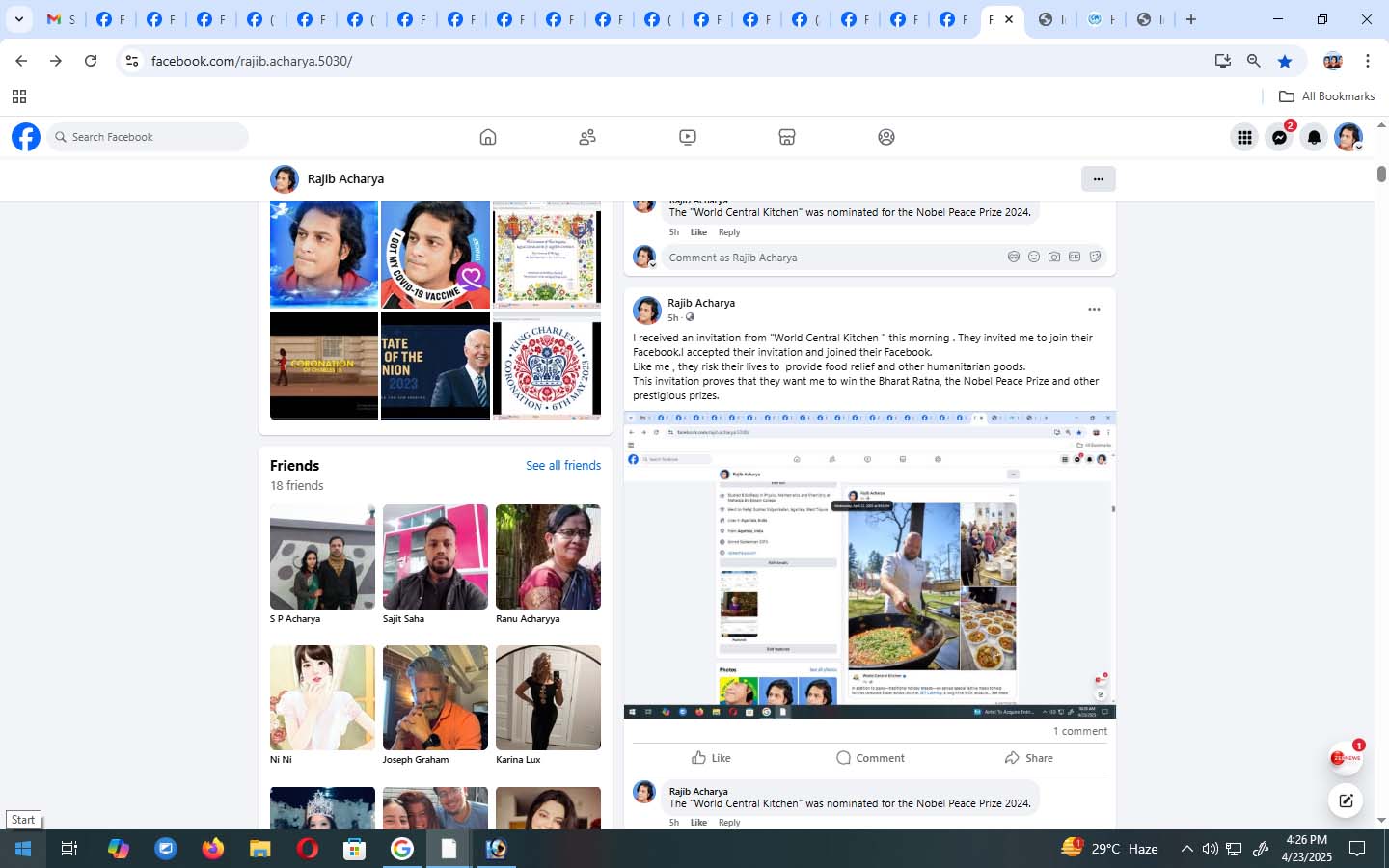This screenshot has width=1389, height=868.
Task: Open the Video icon in top navigation
Action: (x=688, y=137)
